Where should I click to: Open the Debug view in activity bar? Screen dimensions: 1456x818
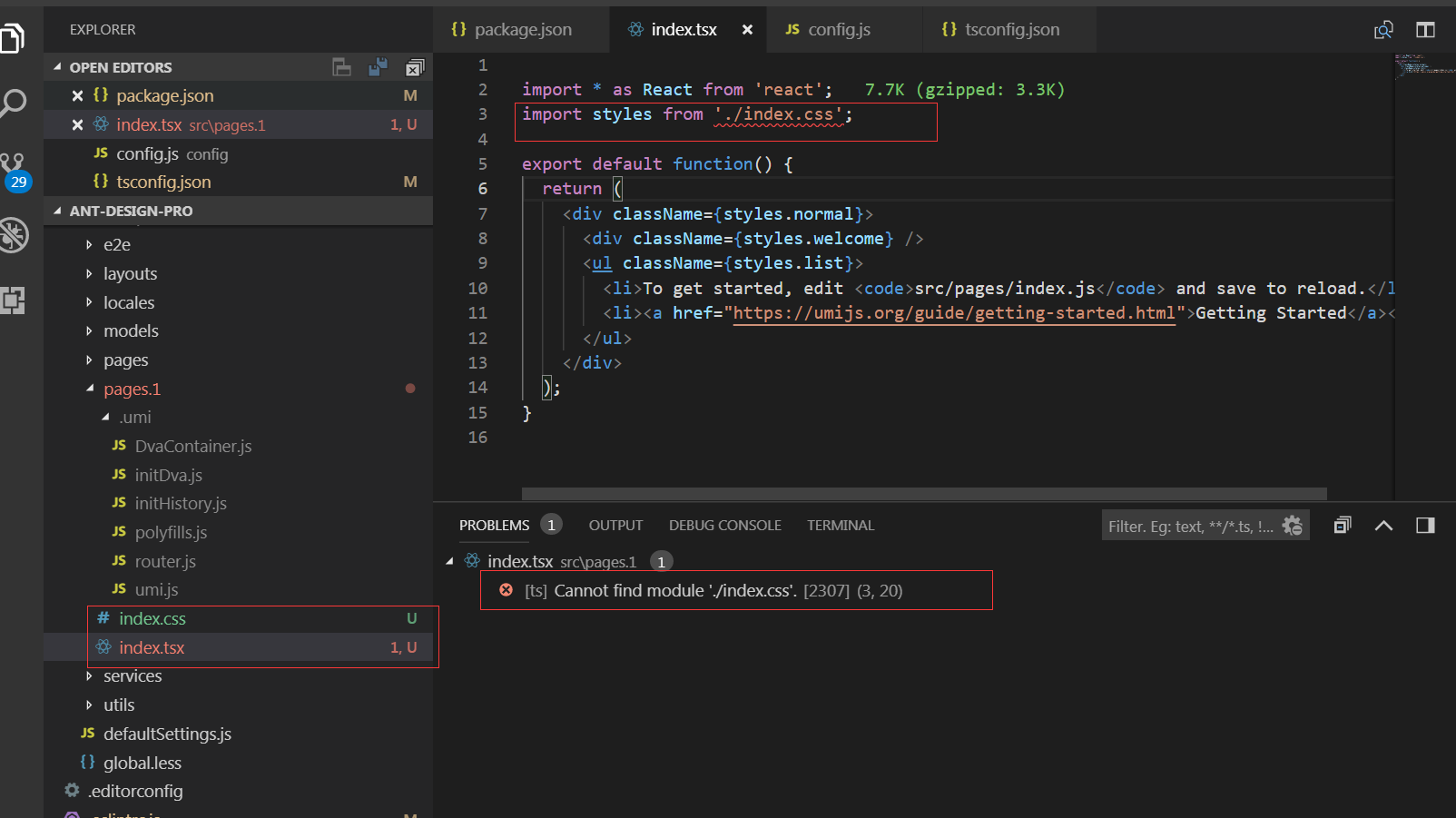pyautogui.click(x=14, y=235)
